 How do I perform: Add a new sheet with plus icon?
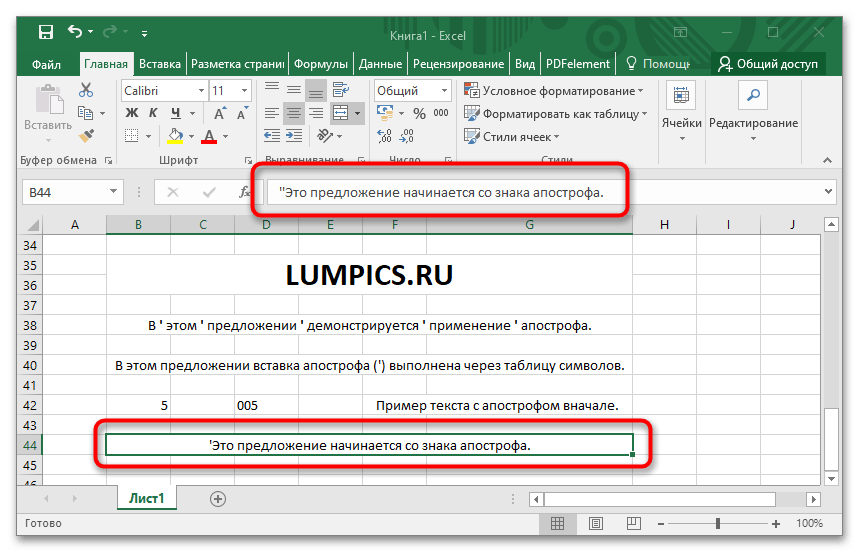click(218, 498)
